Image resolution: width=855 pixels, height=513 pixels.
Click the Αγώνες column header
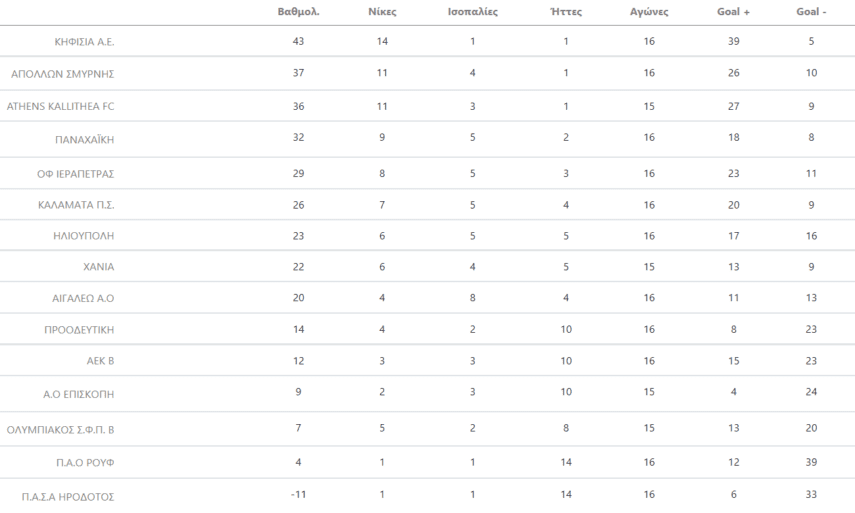(649, 13)
